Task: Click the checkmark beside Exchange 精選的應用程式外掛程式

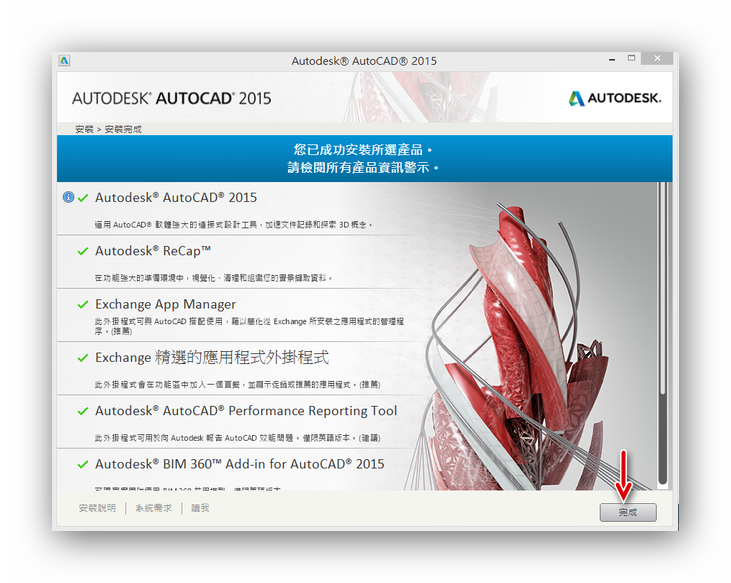Action: pos(83,358)
